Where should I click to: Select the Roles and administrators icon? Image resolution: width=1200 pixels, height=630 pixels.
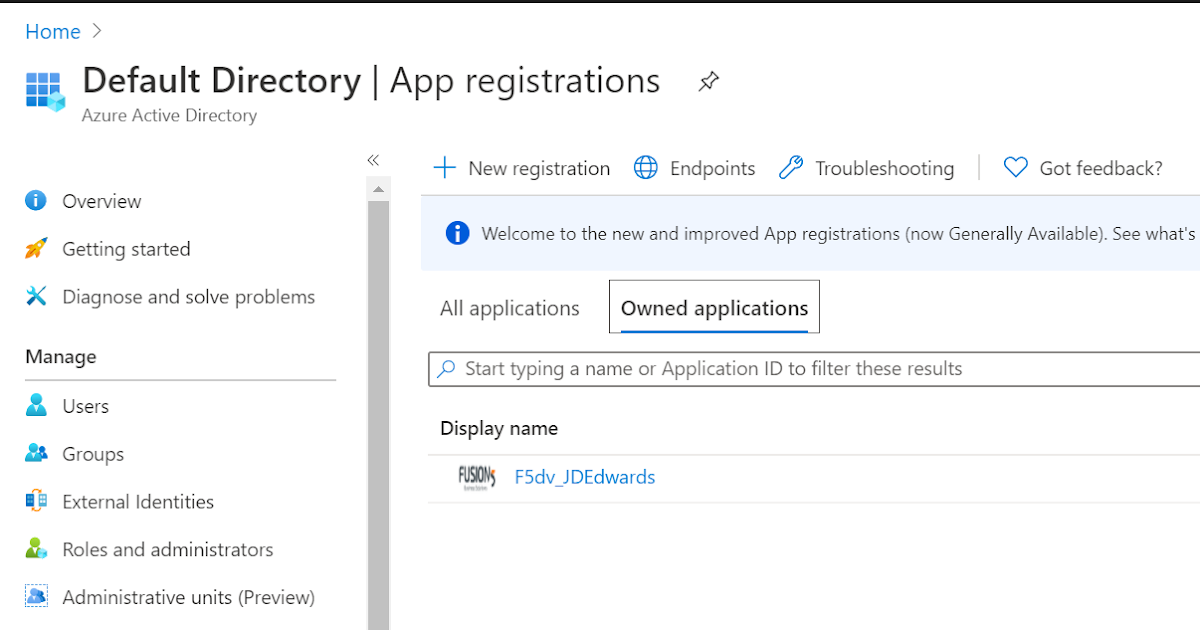point(37,549)
